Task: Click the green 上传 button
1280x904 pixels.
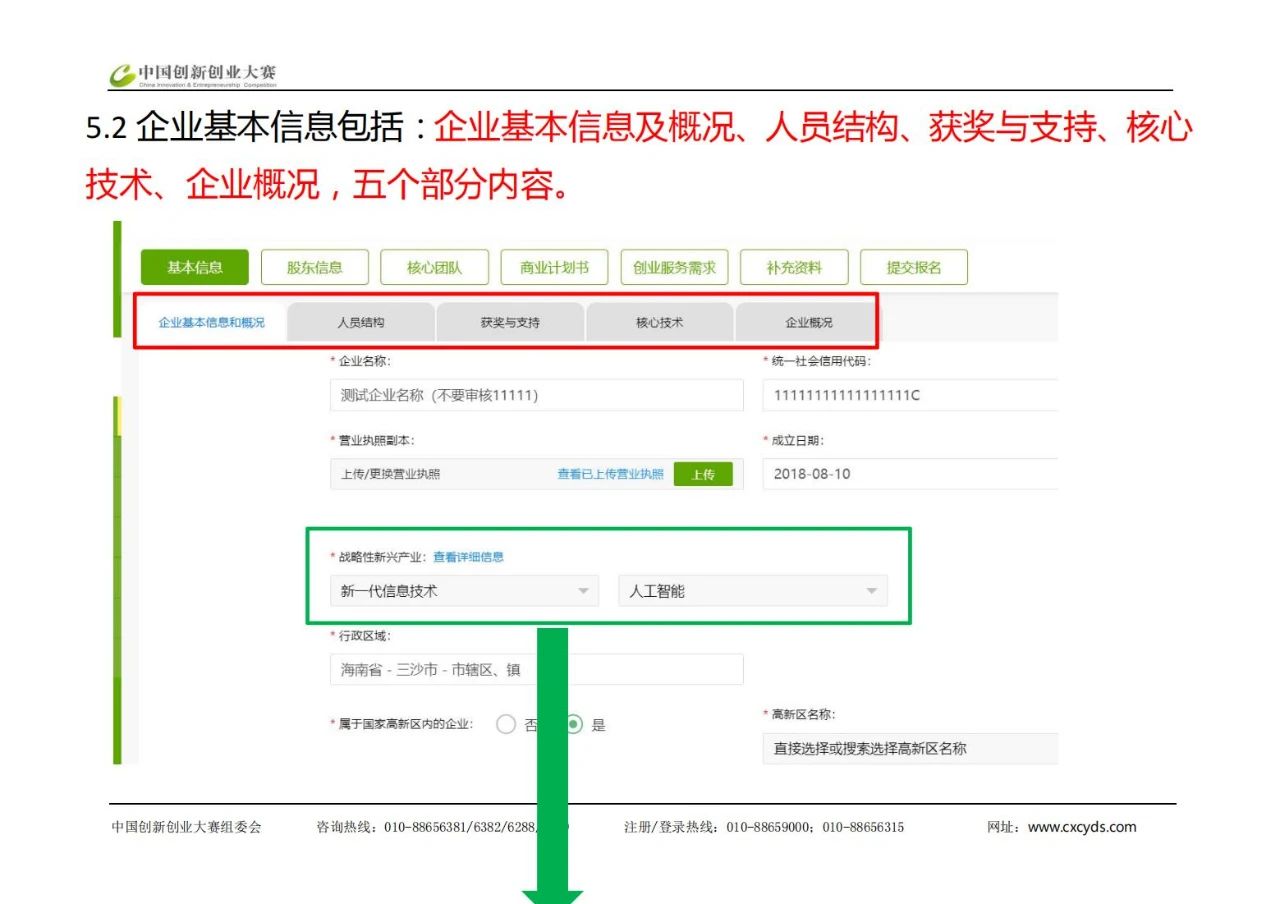Action: click(x=702, y=475)
